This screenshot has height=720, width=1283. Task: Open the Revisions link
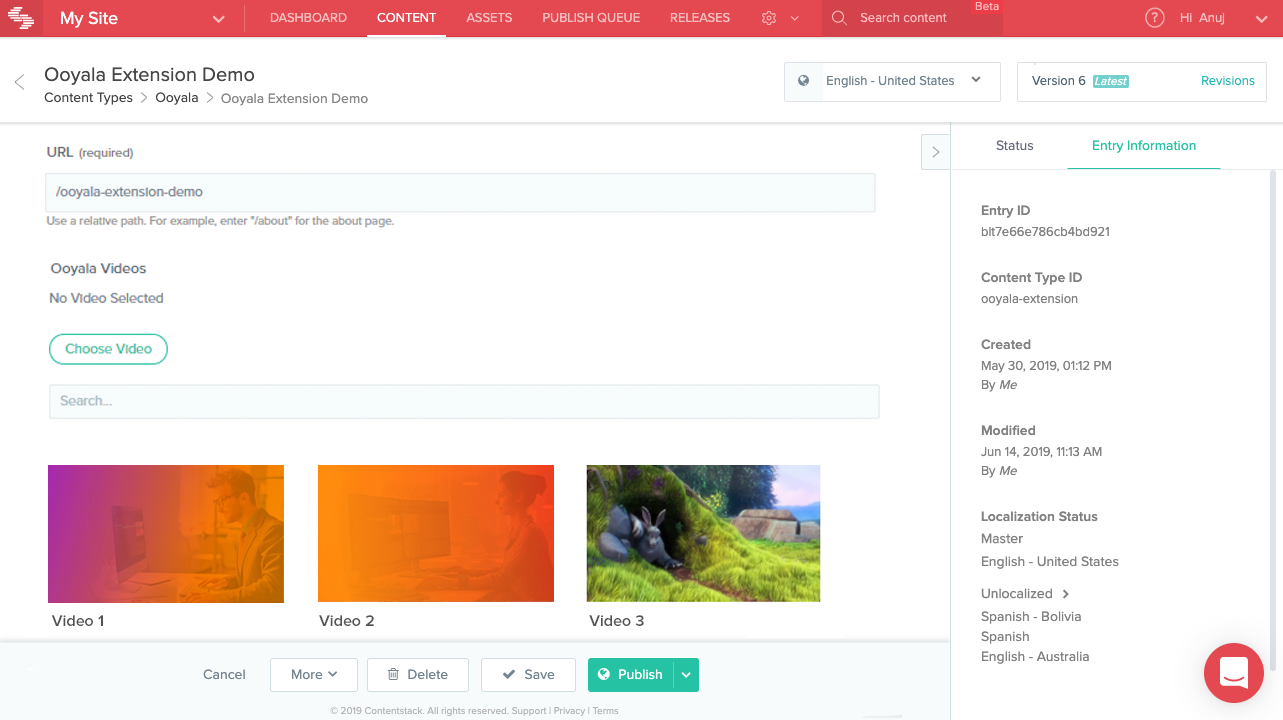(1228, 81)
